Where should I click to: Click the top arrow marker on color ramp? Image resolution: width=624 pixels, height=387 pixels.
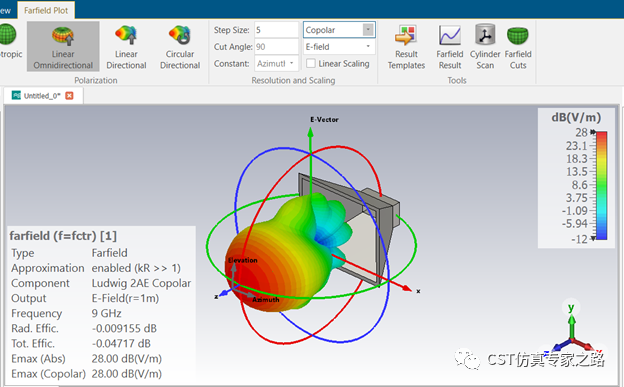pos(593,131)
